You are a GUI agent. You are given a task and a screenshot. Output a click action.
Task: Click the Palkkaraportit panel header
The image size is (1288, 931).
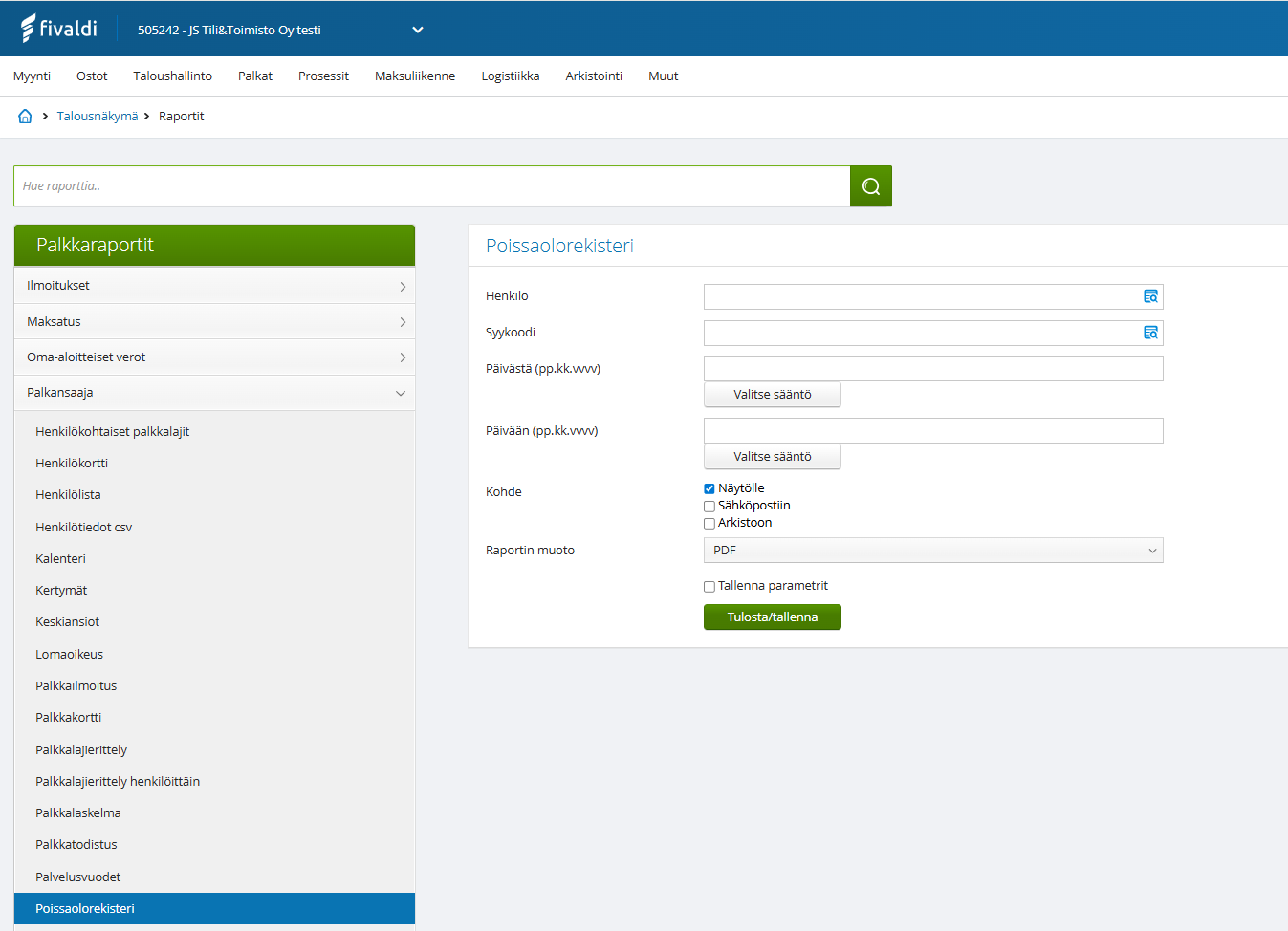tap(214, 246)
